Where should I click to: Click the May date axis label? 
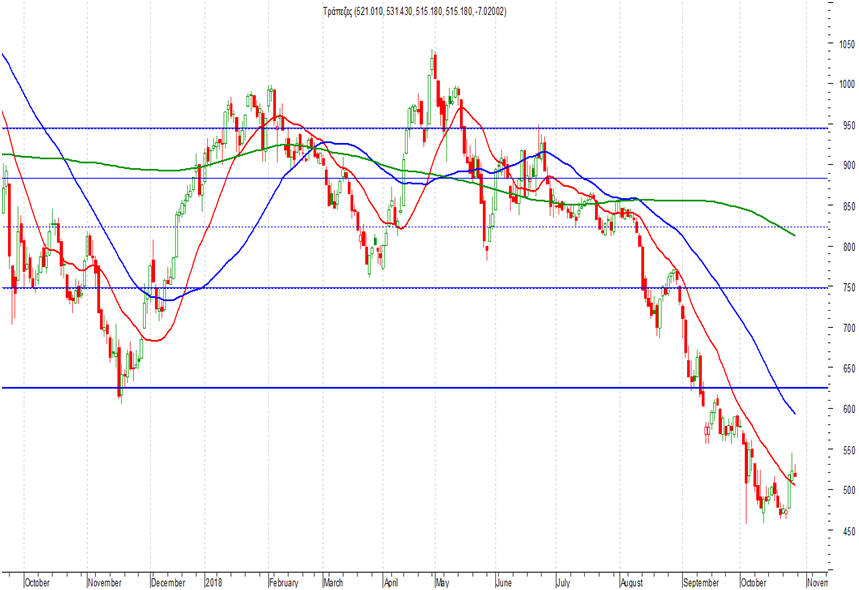(442, 582)
